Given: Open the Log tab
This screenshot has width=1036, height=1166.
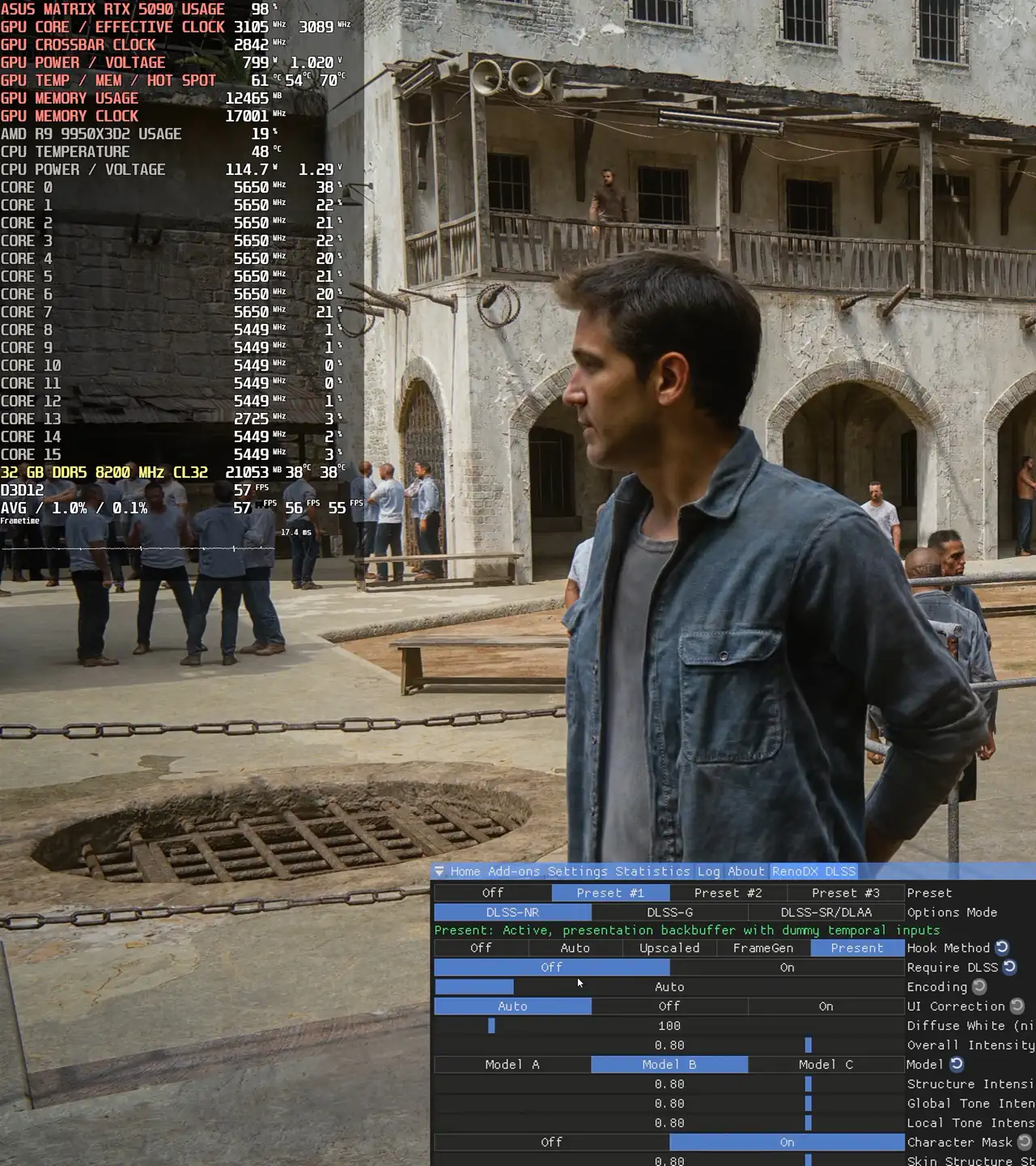Looking at the screenshot, I should coord(708,871).
